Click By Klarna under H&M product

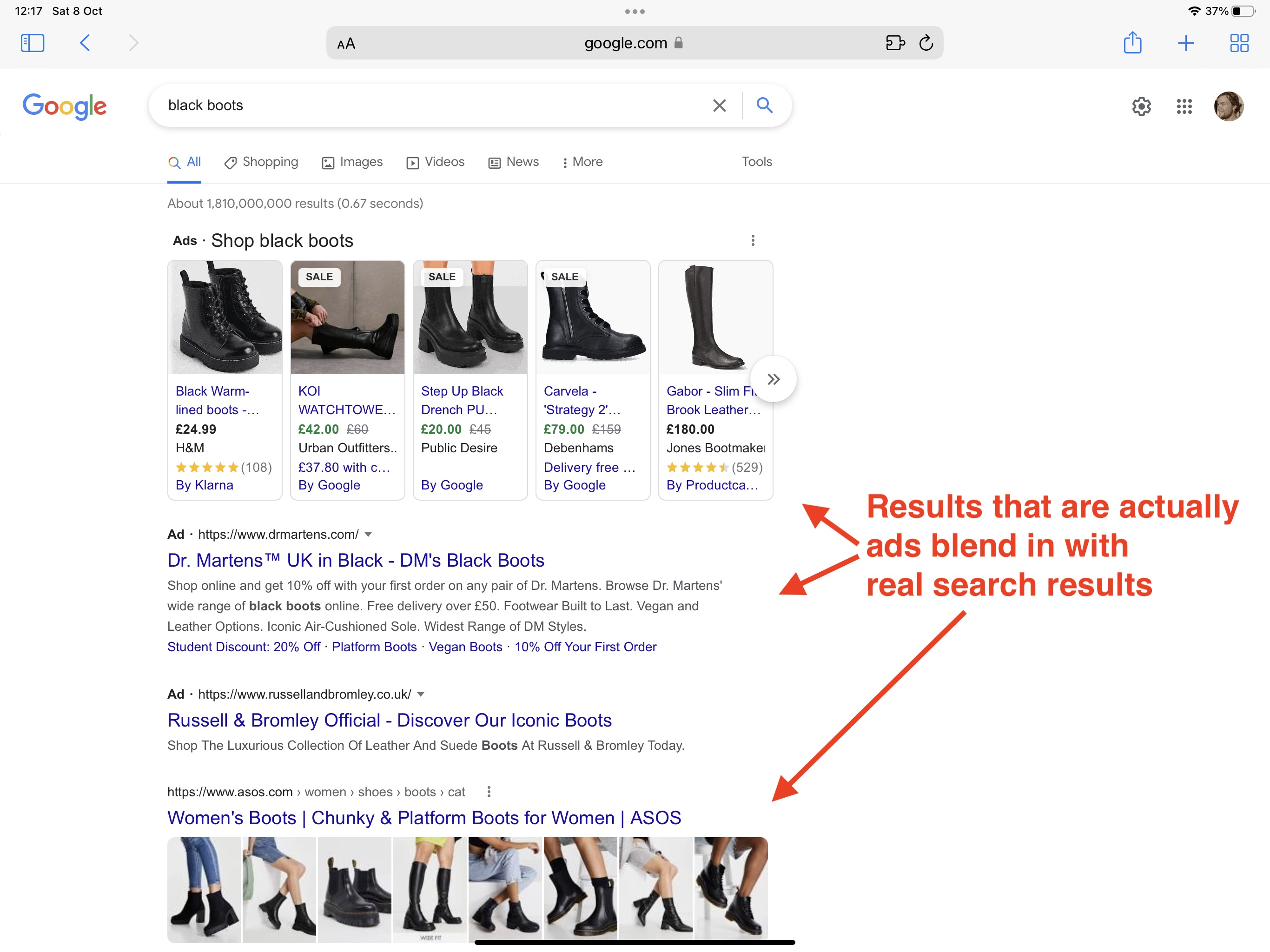coord(205,485)
